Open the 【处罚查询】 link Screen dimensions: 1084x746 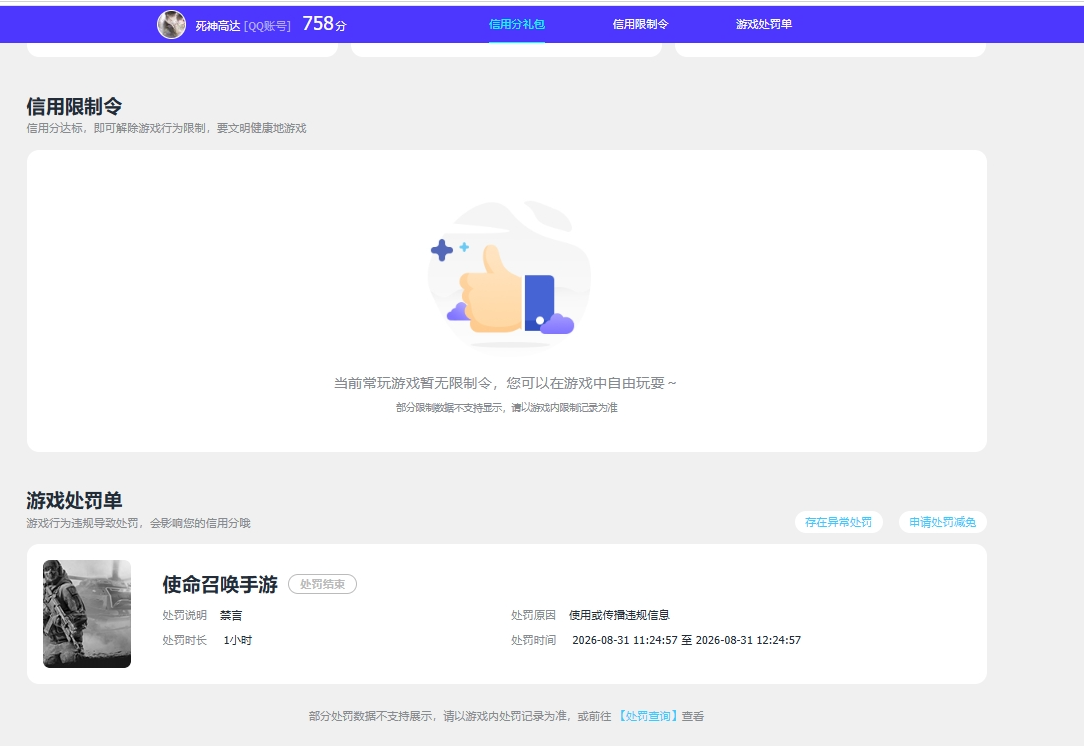click(647, 716)
